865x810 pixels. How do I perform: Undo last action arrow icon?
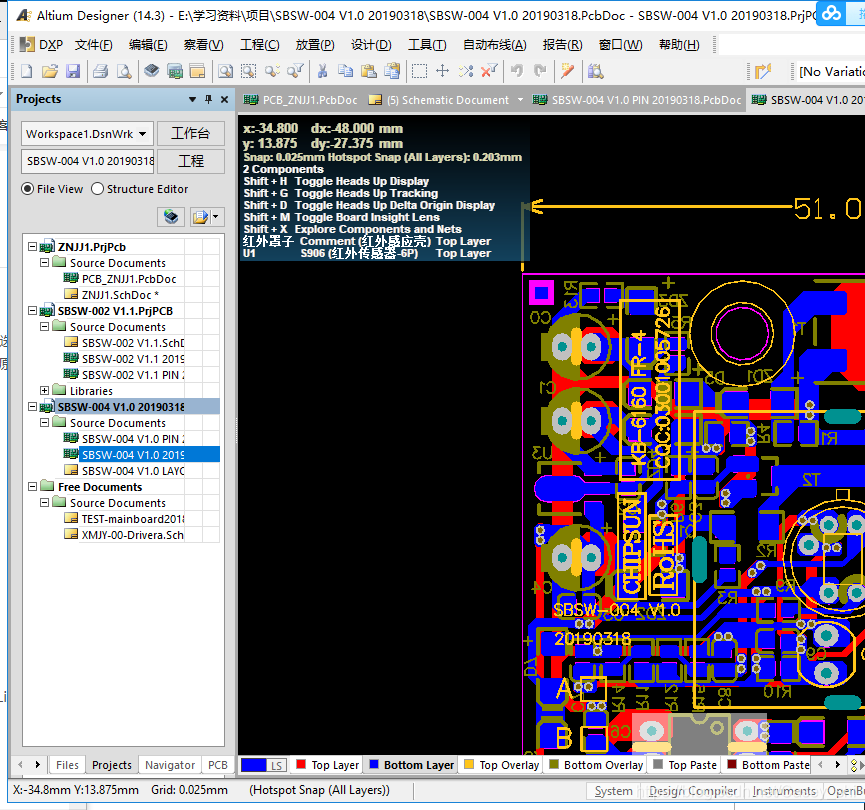coord(517,71)
